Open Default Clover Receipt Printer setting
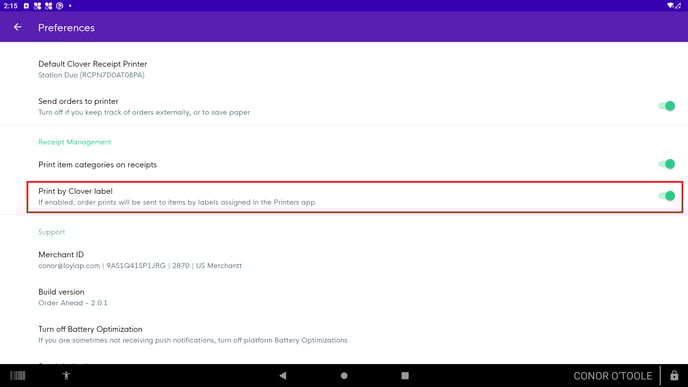The height and width of the screenshot is (387, 688). [x=344, y=69]
